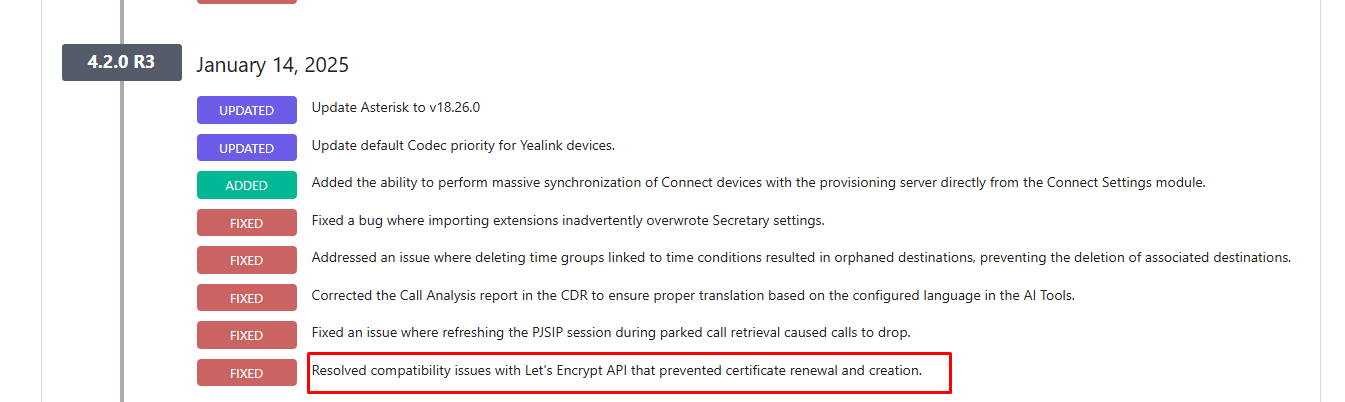Click the Call Analysis report translation entry
The image size is (1345, 402).
point(693,295)
